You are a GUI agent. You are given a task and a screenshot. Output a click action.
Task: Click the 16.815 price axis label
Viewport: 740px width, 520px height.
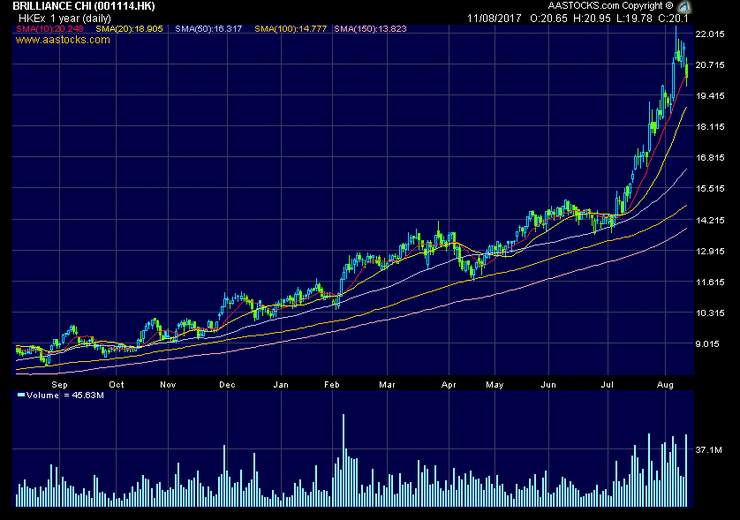click(x=710, y=158)
